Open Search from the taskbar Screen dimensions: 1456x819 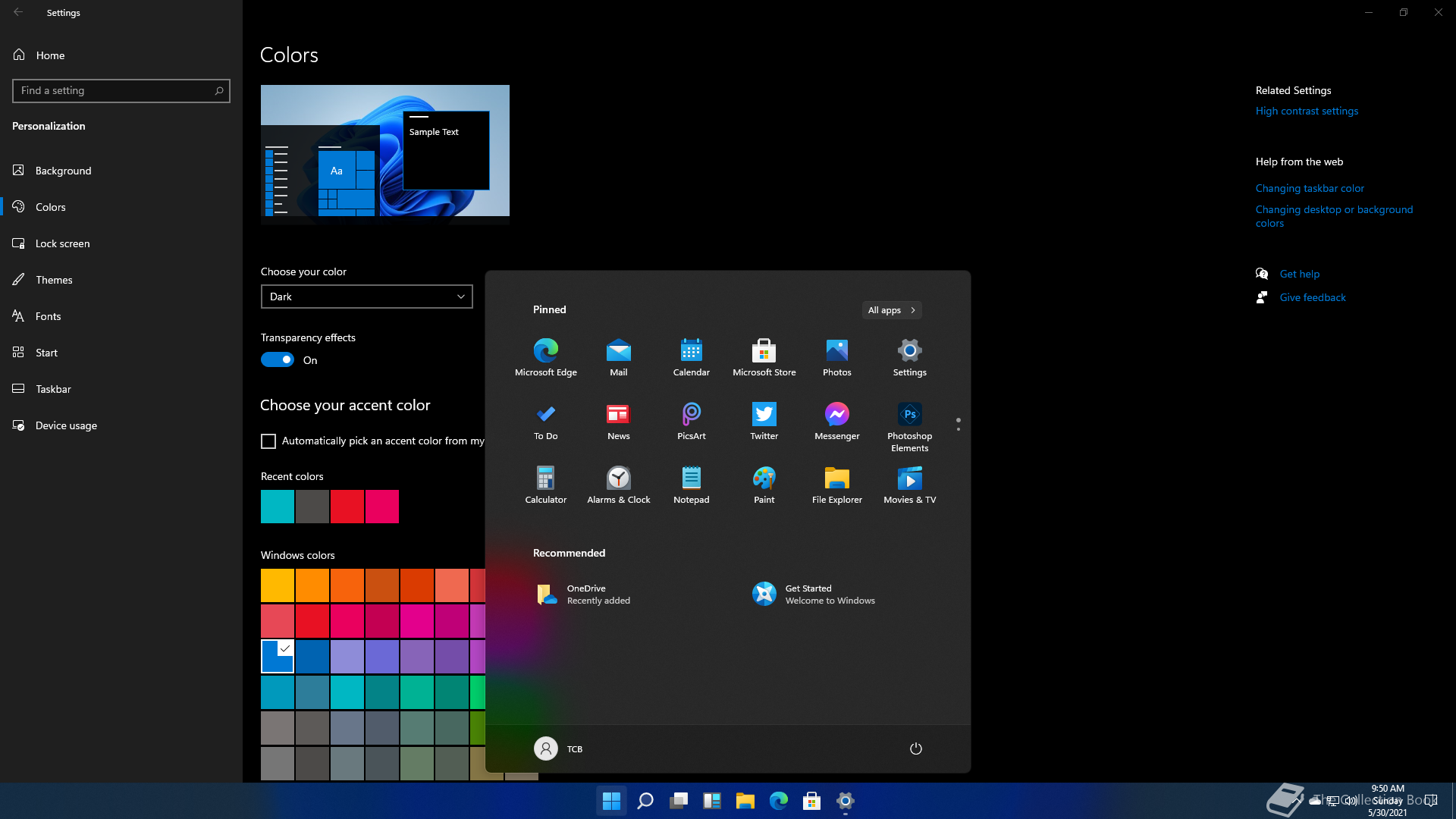coord(645,801)
